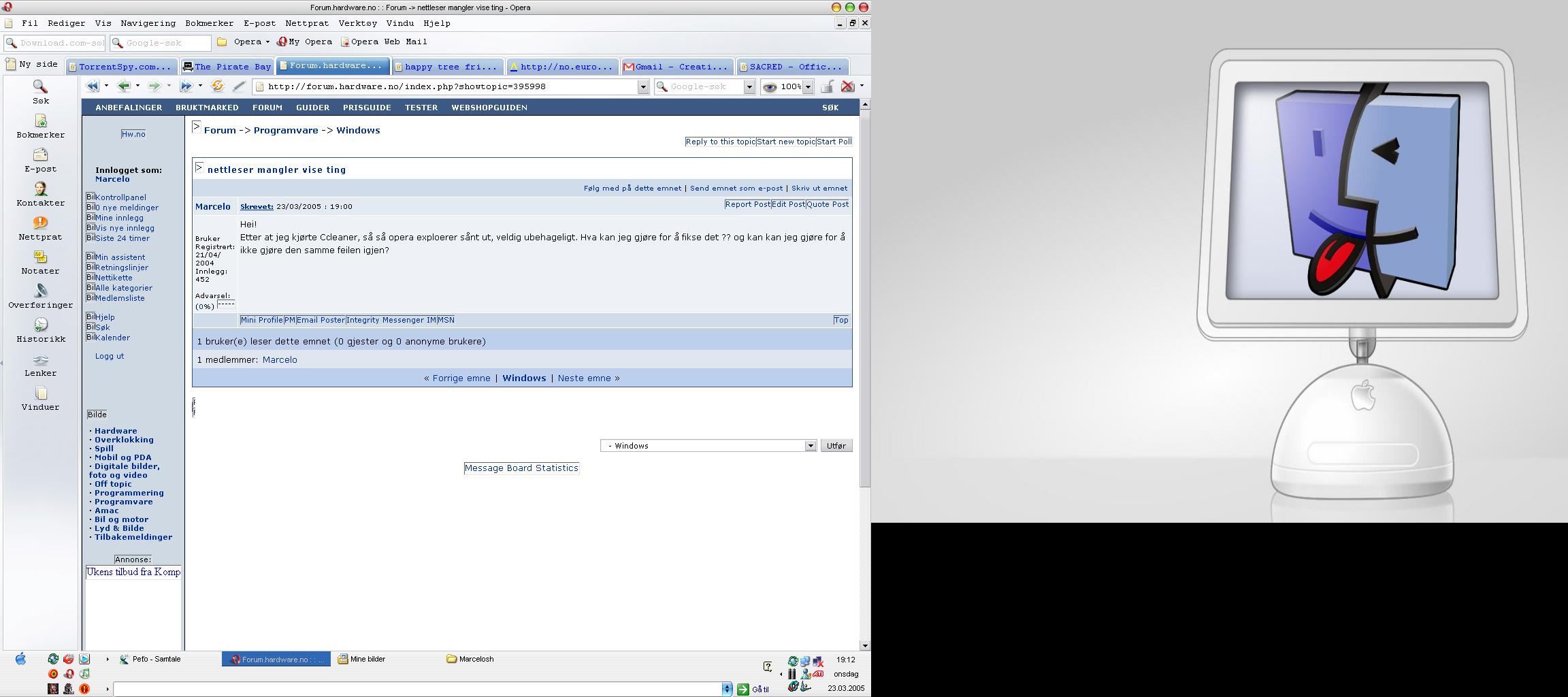Open the rewind button dropdown arrow

pos(106,86)
